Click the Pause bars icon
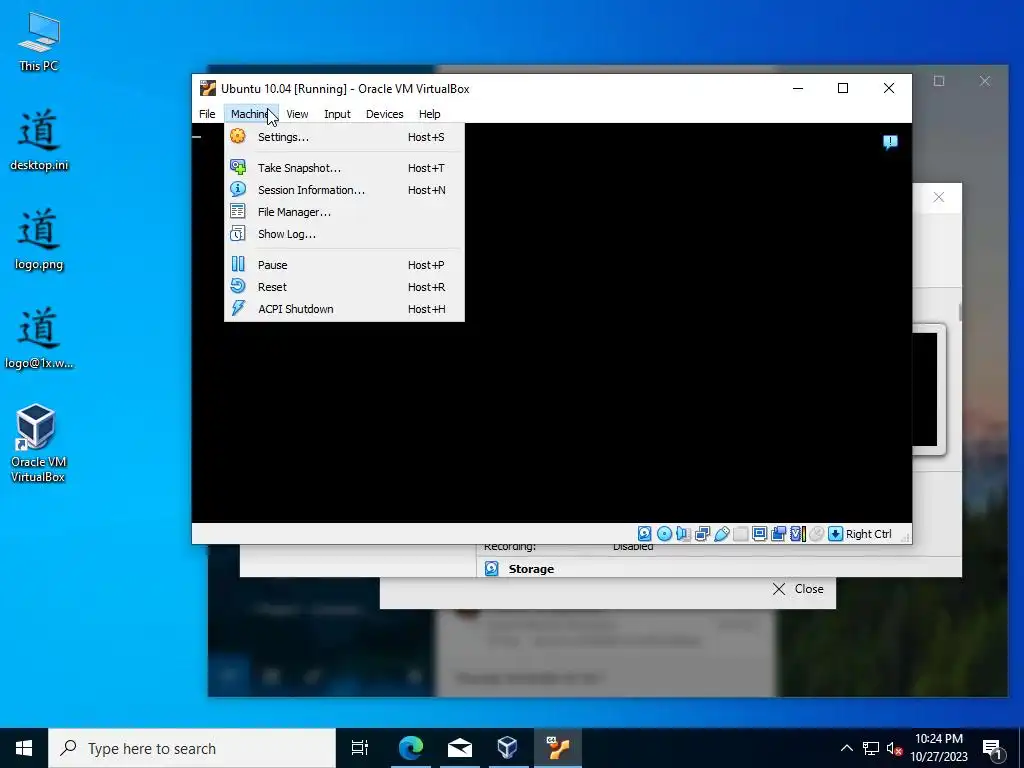 click(x=238, y=264)
